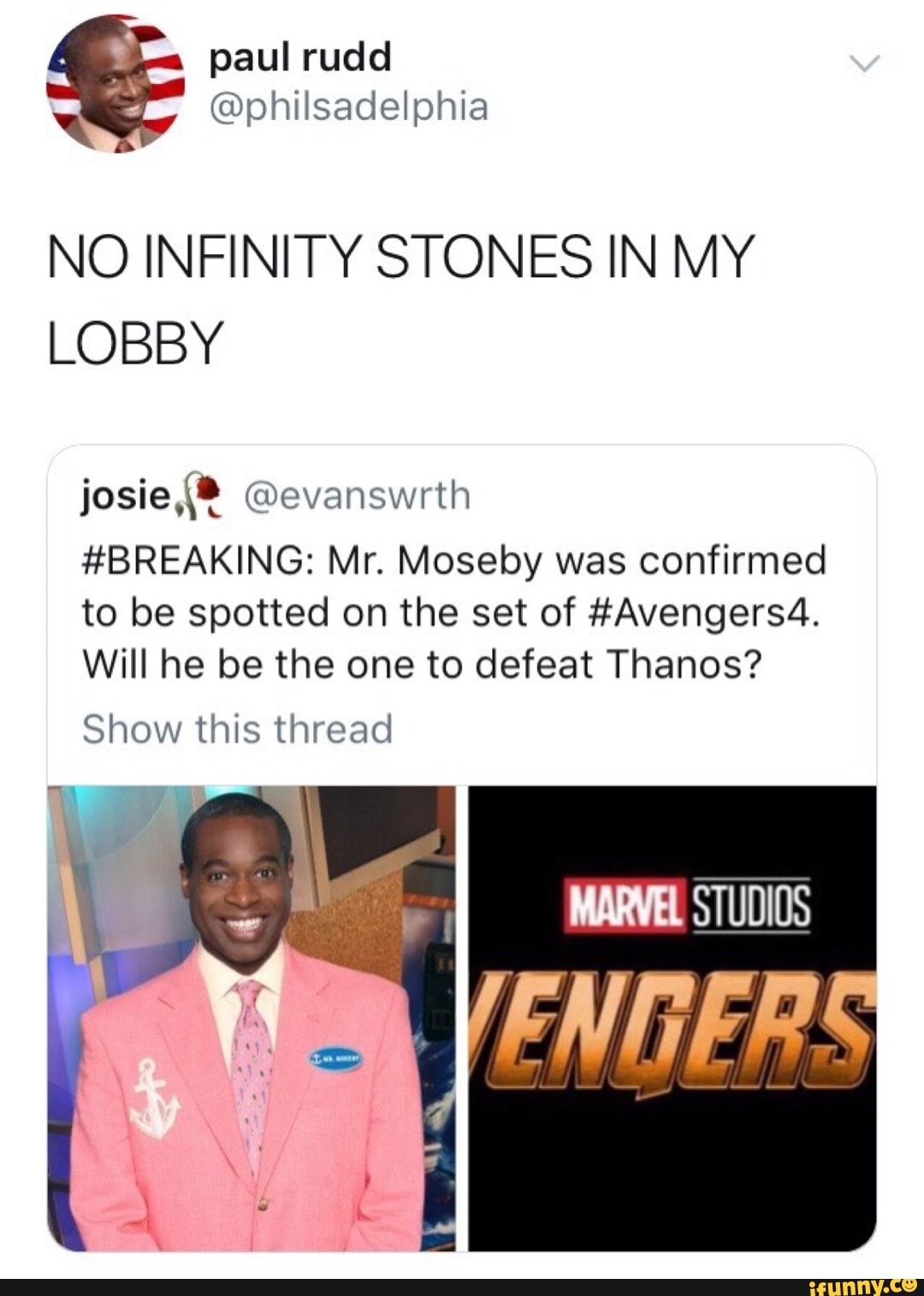Toggle follow on paul rudd
This screenshot has width=924, height=1296.
click(301, 58)
